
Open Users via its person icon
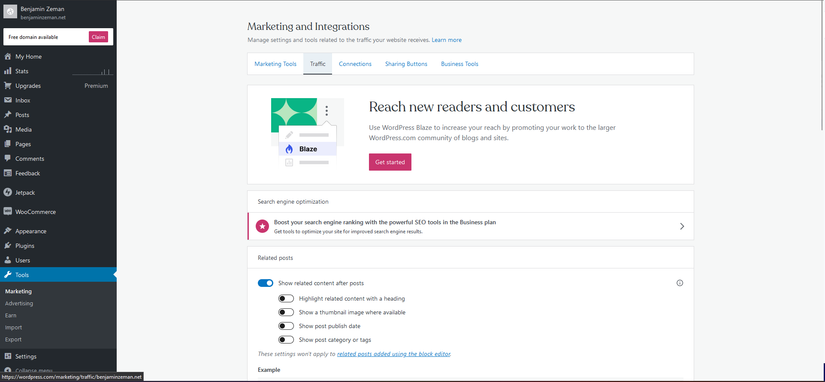pos(7,260)
